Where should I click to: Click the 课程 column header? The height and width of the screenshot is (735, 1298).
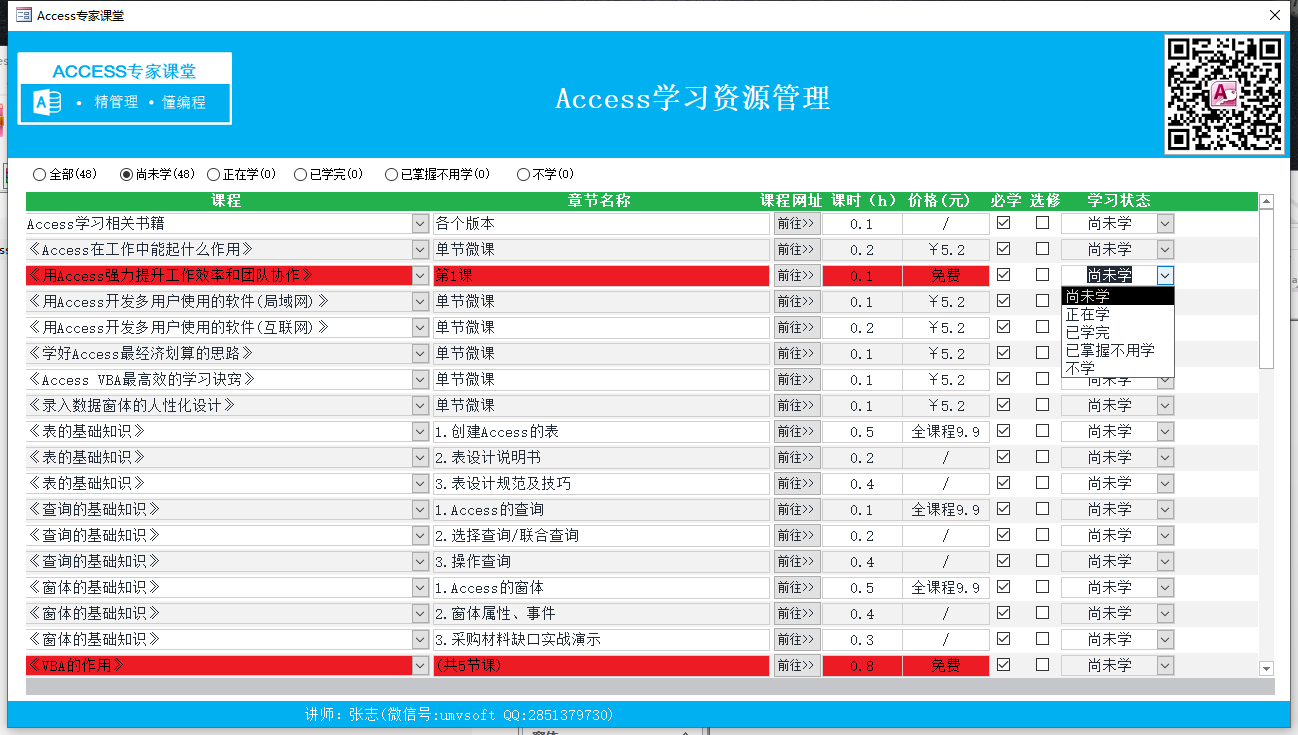(226, 201)
